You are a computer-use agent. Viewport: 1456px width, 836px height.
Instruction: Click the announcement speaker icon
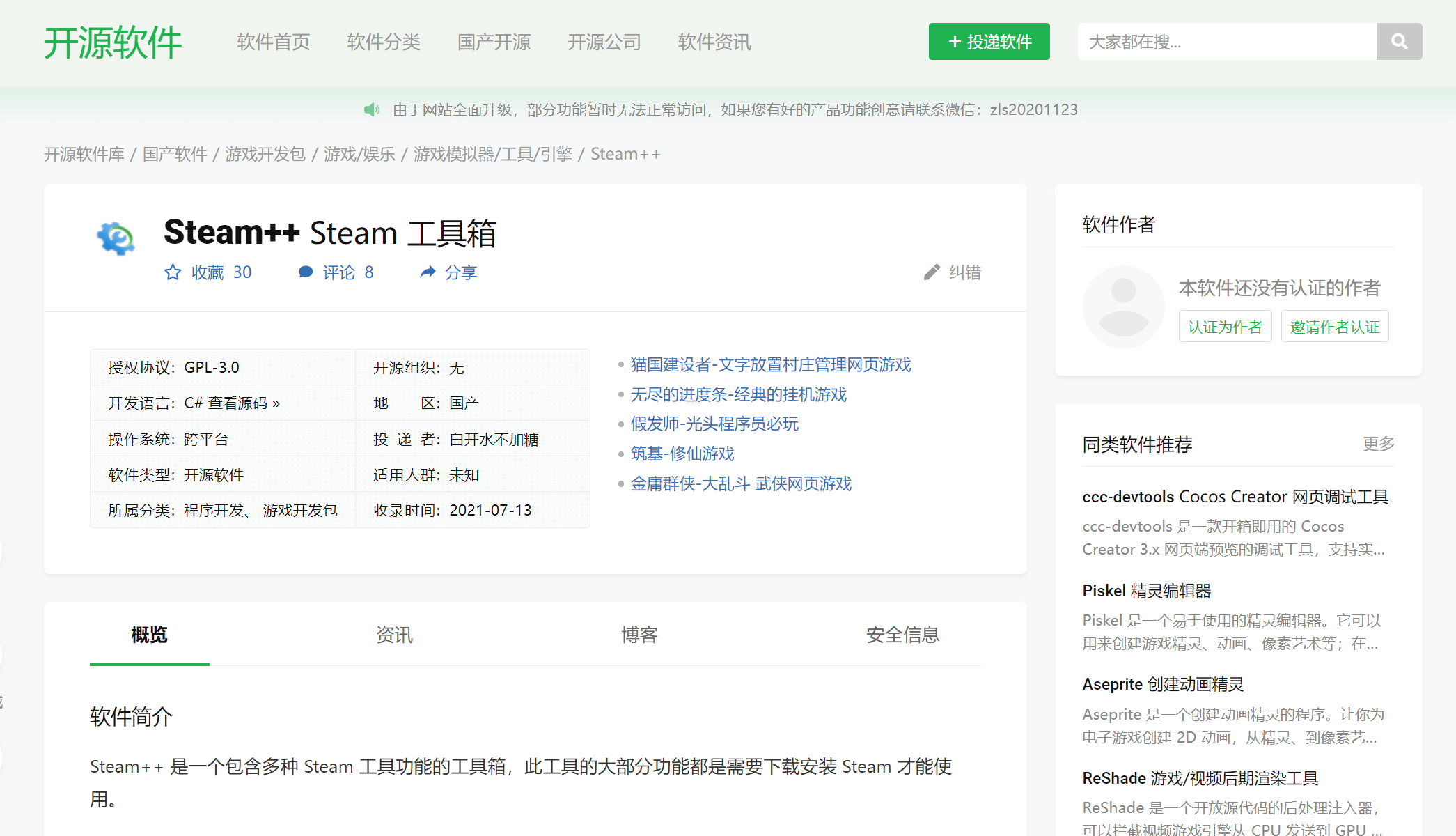pos(372,109)
